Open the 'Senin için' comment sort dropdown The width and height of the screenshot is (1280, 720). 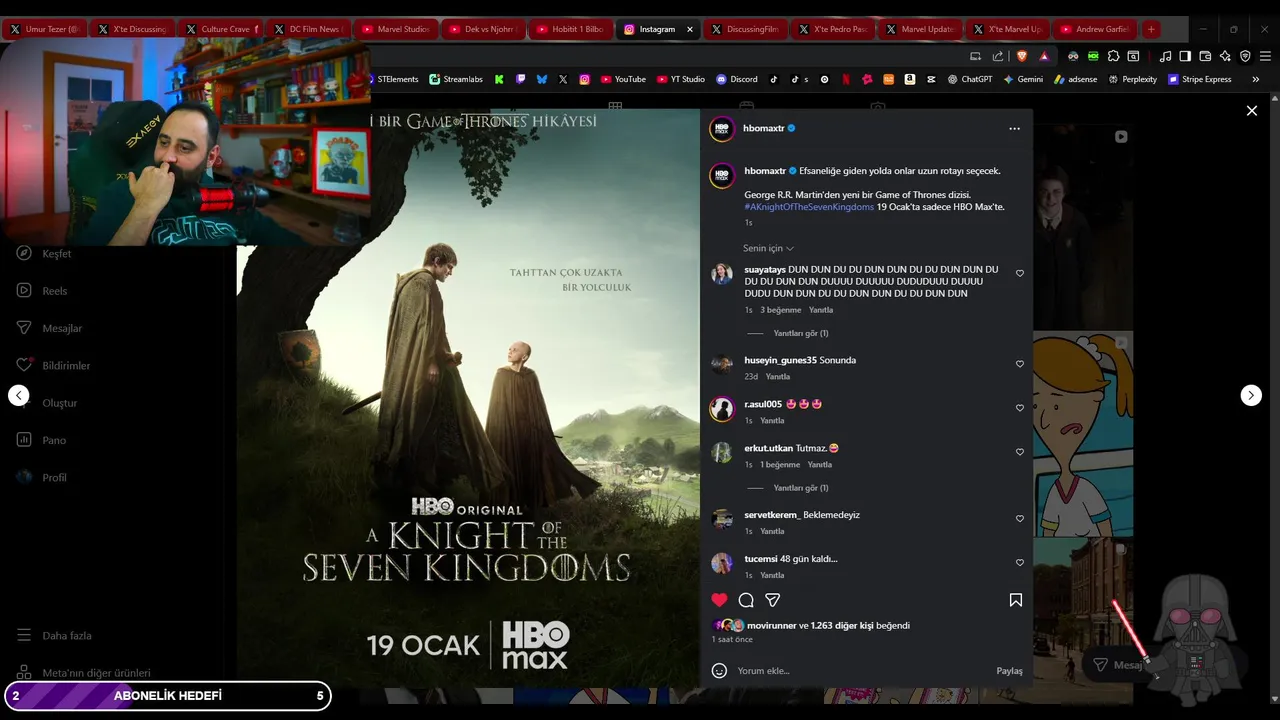(x=768, y=248)
